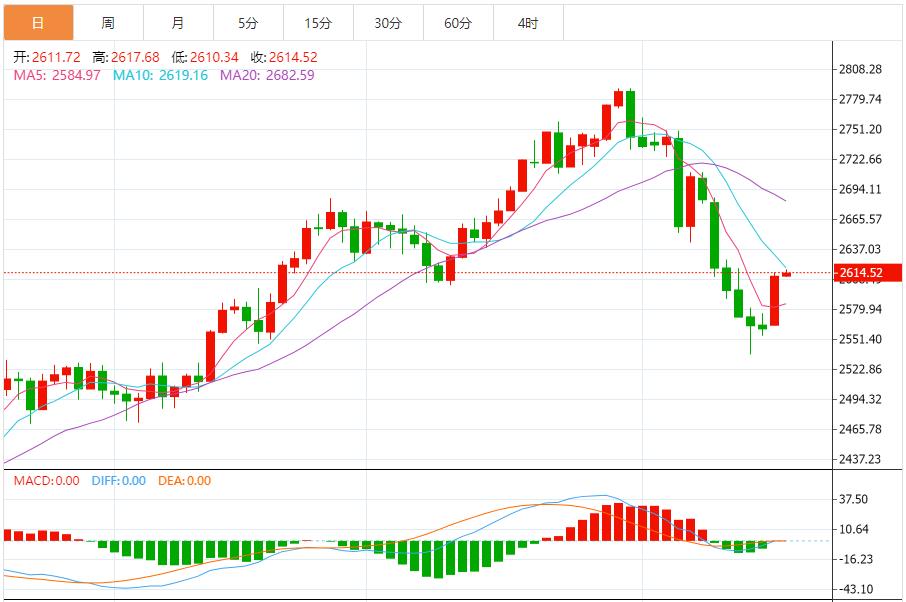Switch to the 月 monthly tab

[179, 23]
